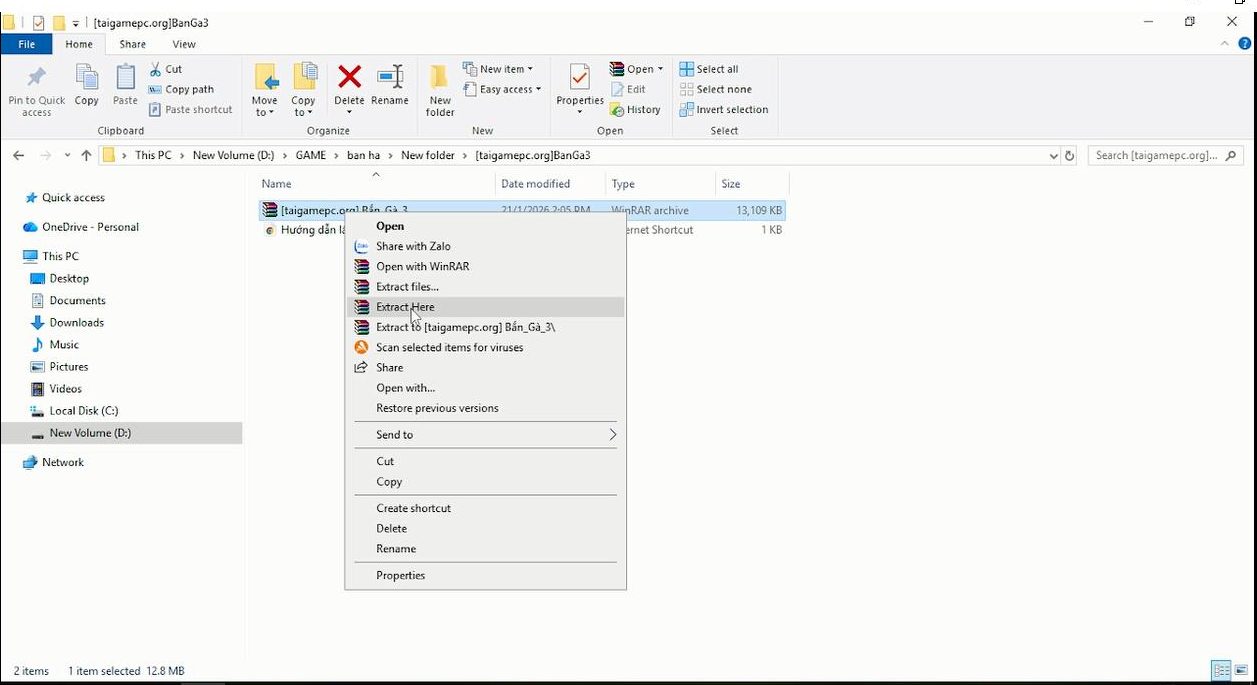Switch to large icons view toggle
1257x685 pixels.
point(1240,670)
